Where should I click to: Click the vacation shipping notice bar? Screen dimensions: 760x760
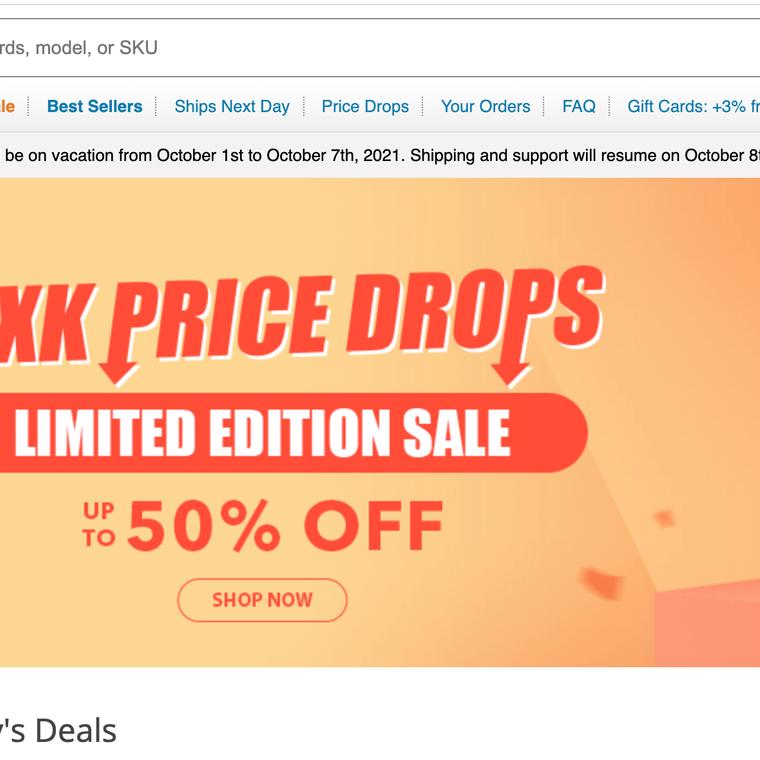[x=380, y=156]
